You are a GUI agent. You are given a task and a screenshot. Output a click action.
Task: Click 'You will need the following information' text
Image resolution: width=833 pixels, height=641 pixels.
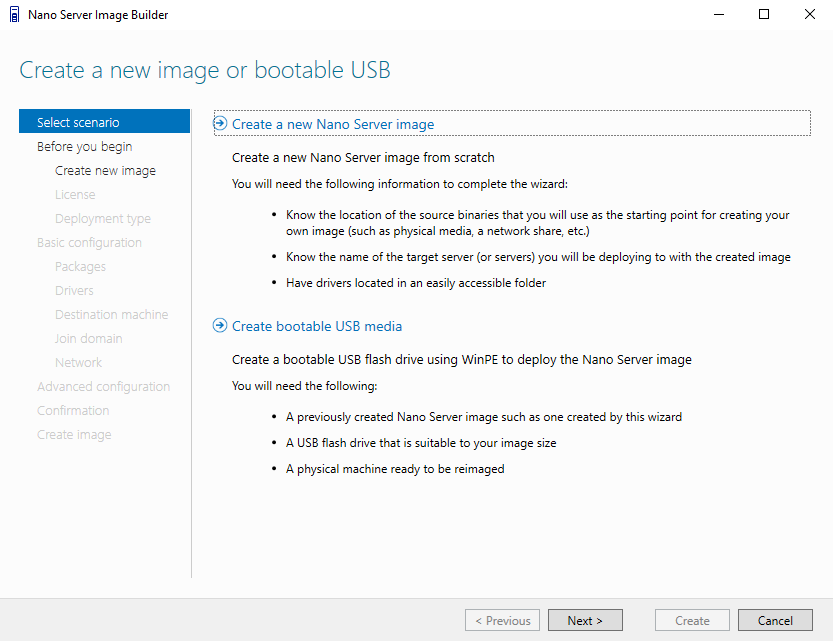click(x=400, y=184)
